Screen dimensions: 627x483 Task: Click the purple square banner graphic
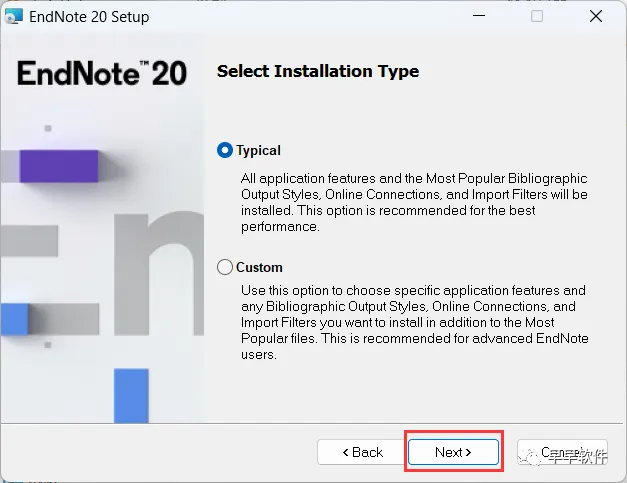pyautogui.click(x=58, y=166)
